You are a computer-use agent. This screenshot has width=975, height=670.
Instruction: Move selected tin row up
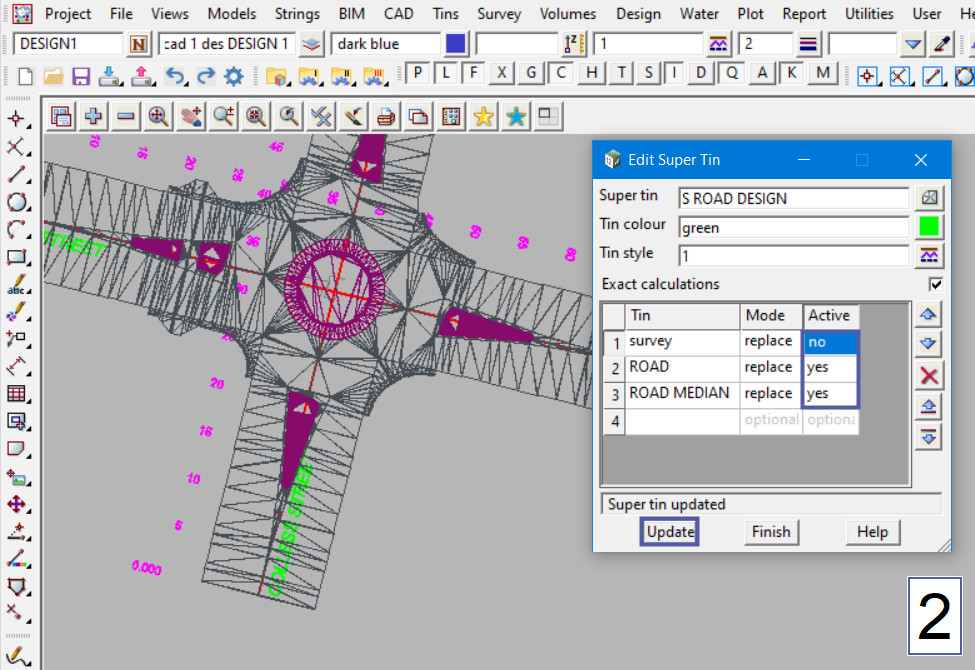929,315
